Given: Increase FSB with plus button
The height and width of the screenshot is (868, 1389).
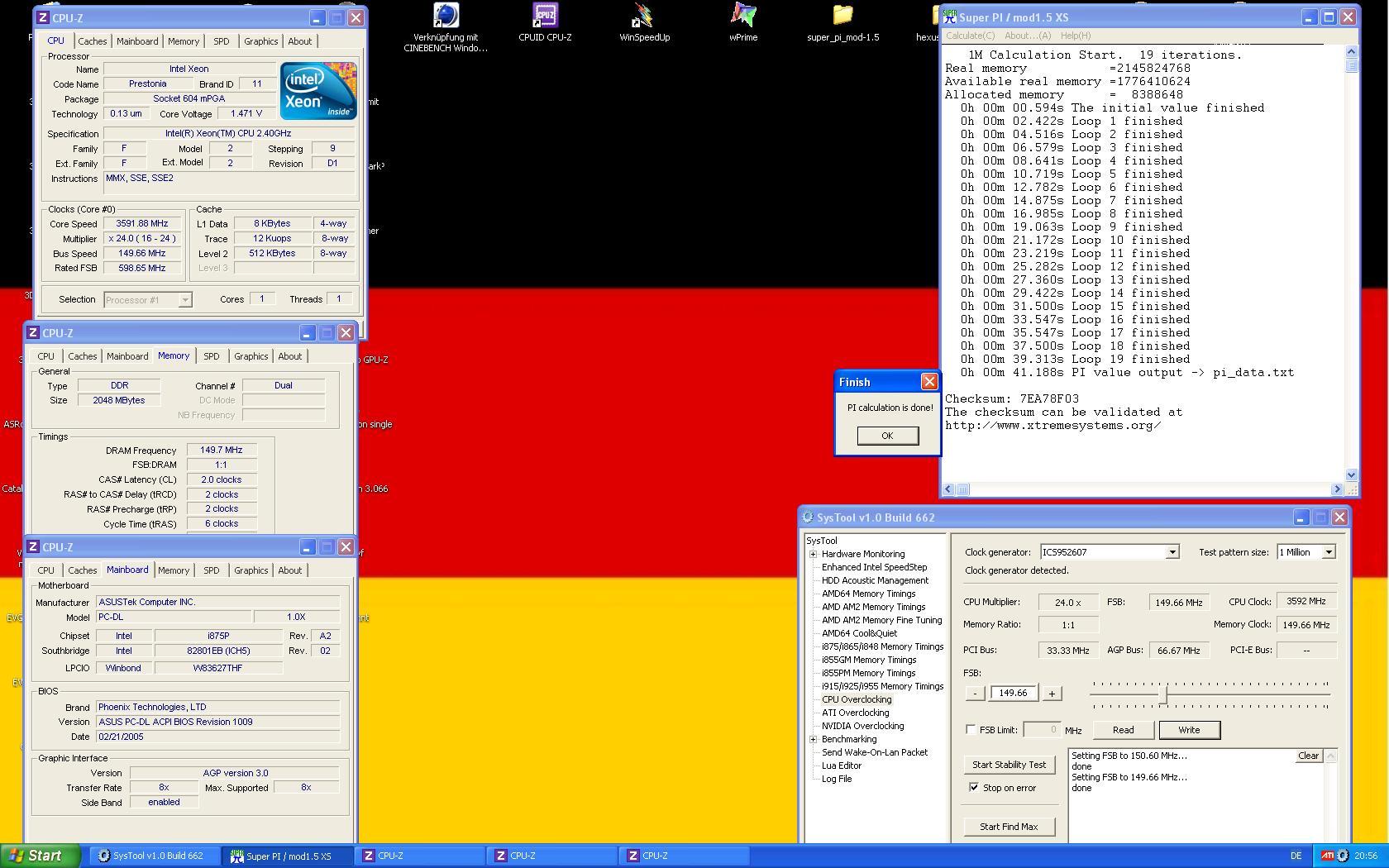Looking at the screenshot, I should click(1051, 693).
